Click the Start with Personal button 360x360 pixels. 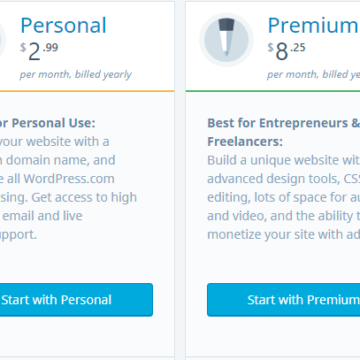point(76,300)
